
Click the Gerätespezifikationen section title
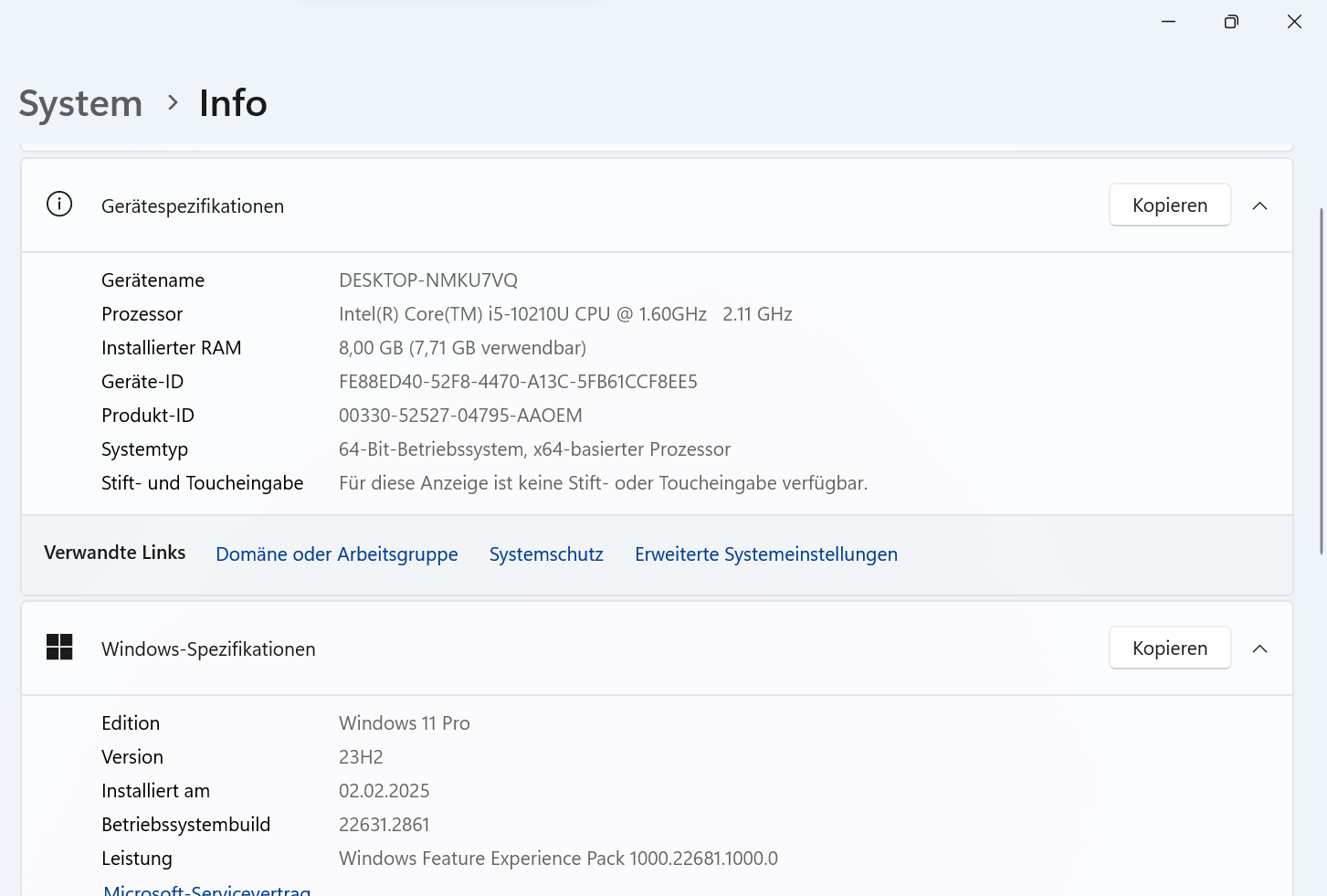click(193, 206)
